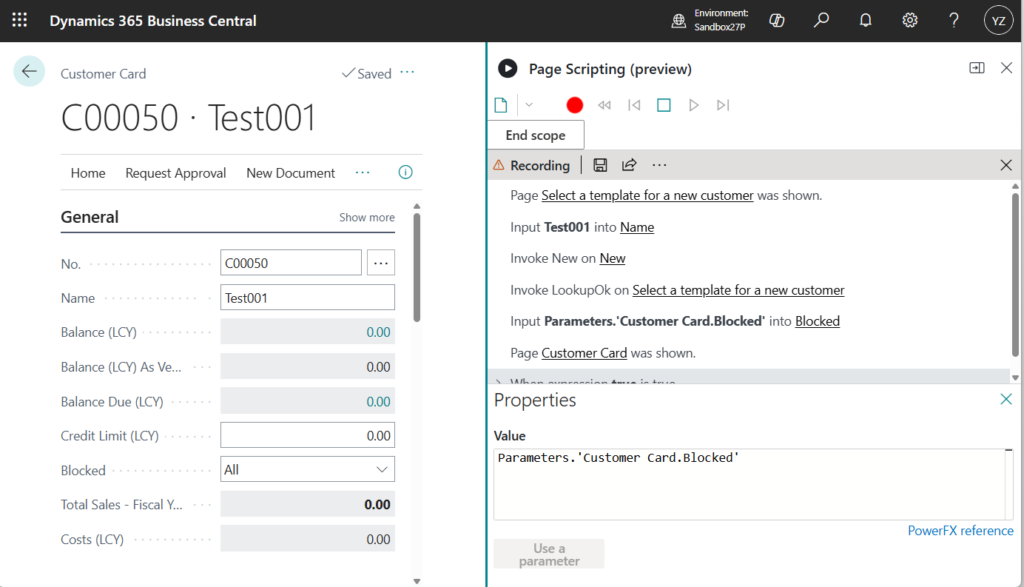Click the Play button in scripting toolbar

pos(694,105)
